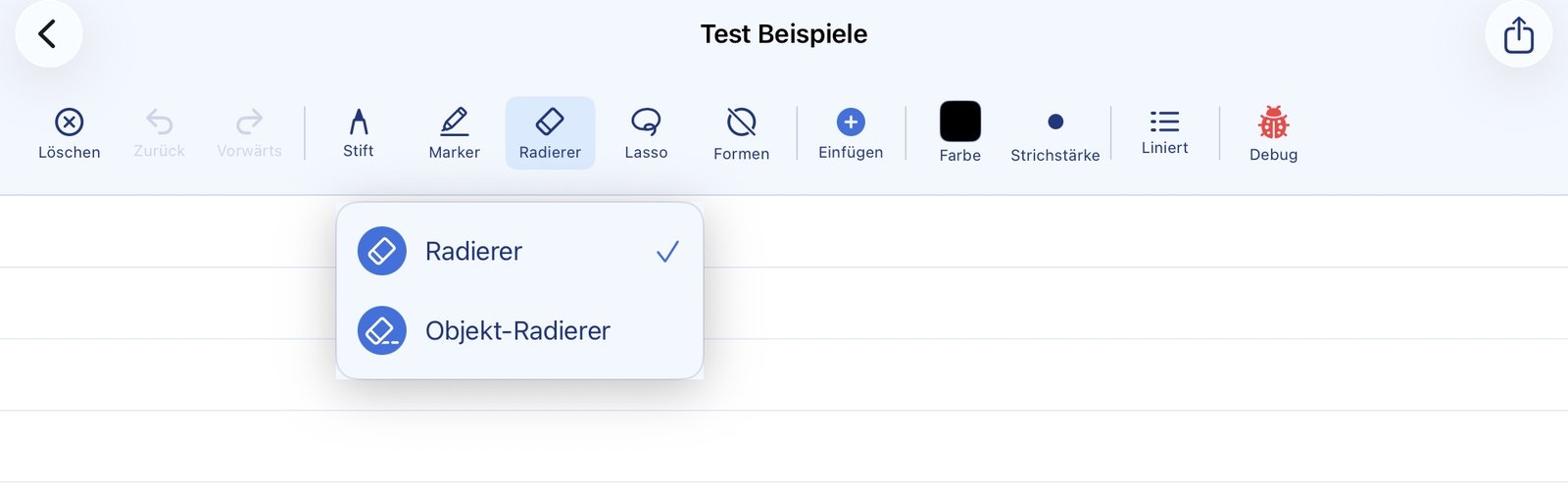Toggle the Liniert lined paper setting

pyautogui.click(x=1164, y=132)
